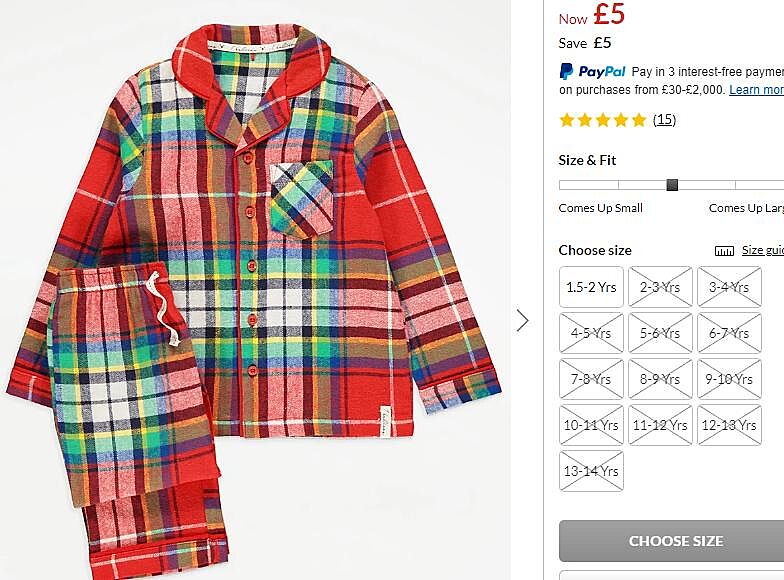Click the five-star rating icons
Image resolution: width=784 pixels, height=580 pixels.
(x=602, y=120)
